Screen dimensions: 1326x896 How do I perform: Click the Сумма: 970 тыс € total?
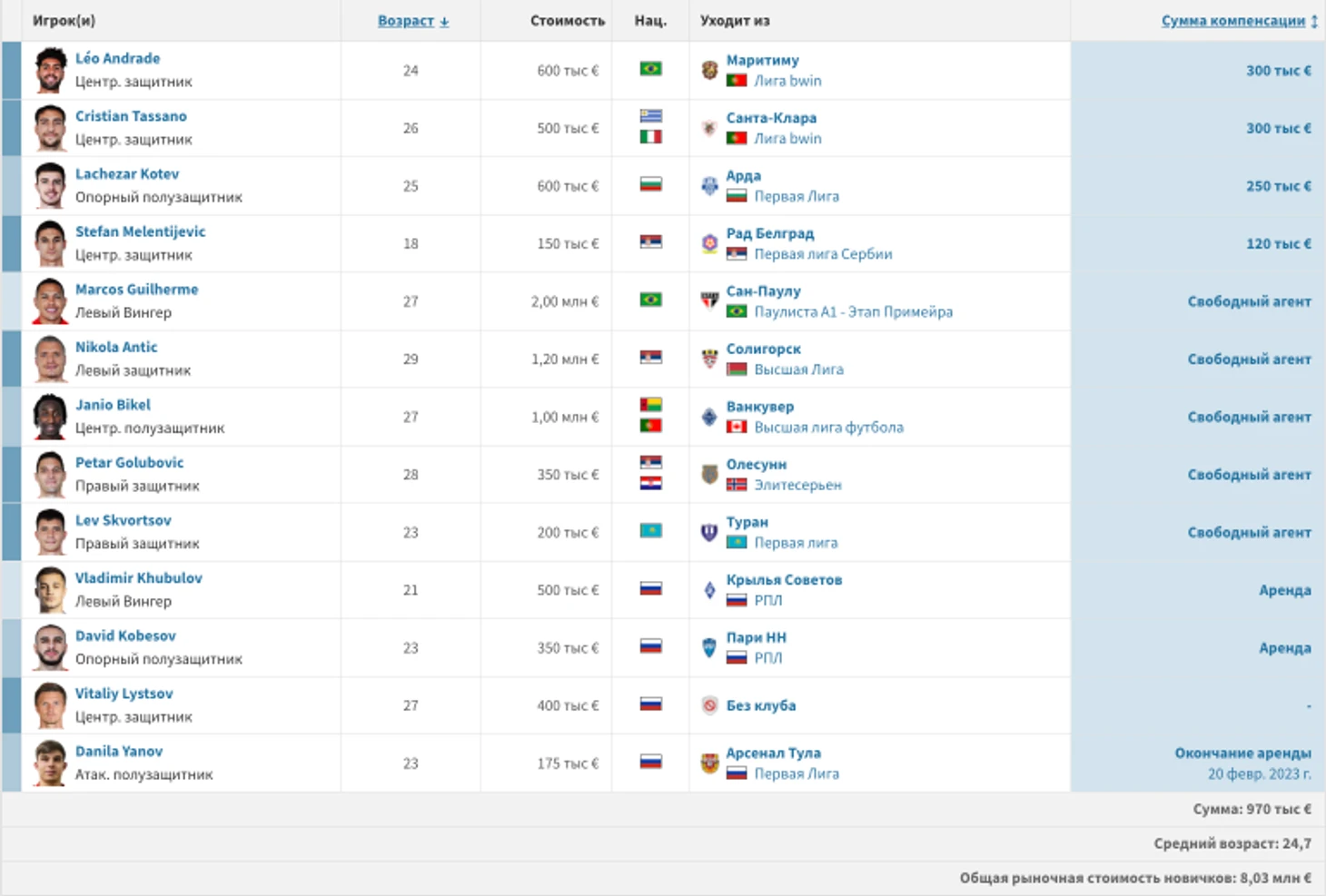click(x=1252, y=809)
